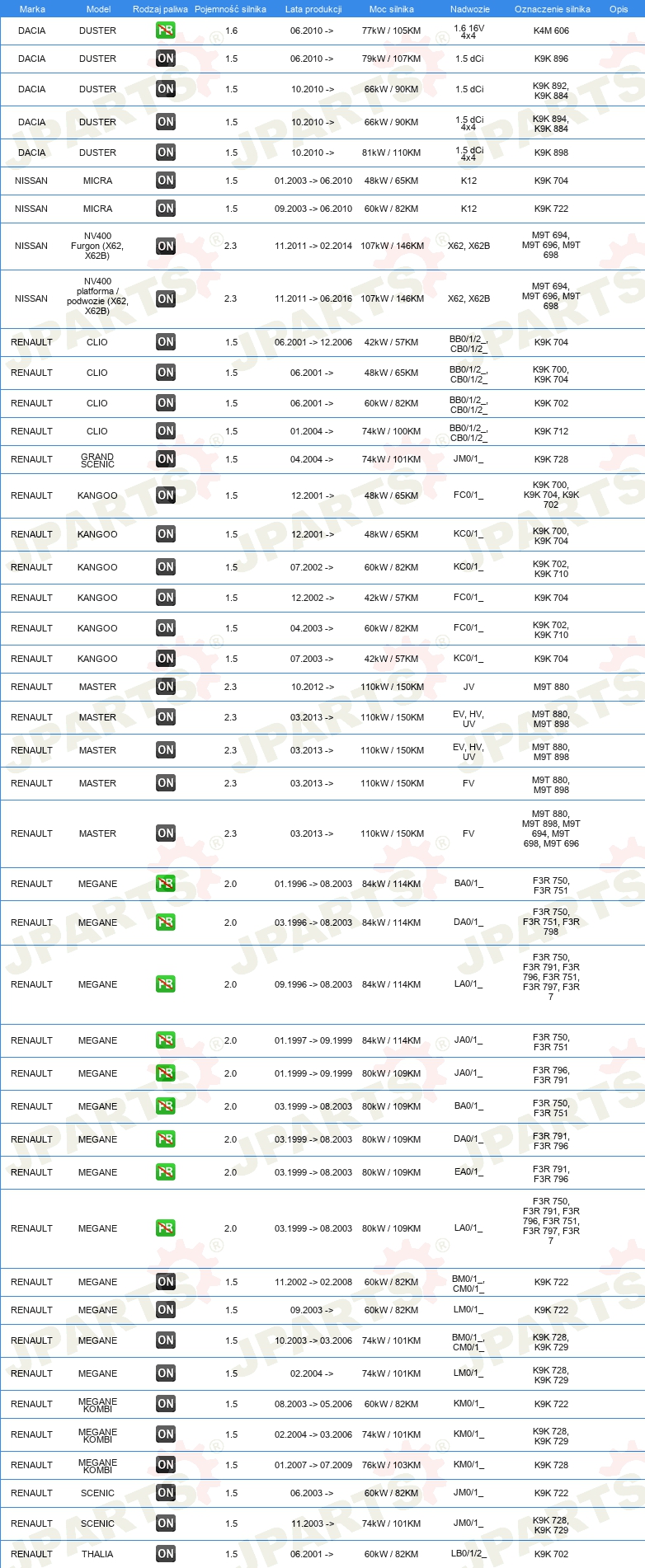645x1568 pixels.
Task: Click production dates 09.2003 -> 06.2010
Action: pos(313,209)
